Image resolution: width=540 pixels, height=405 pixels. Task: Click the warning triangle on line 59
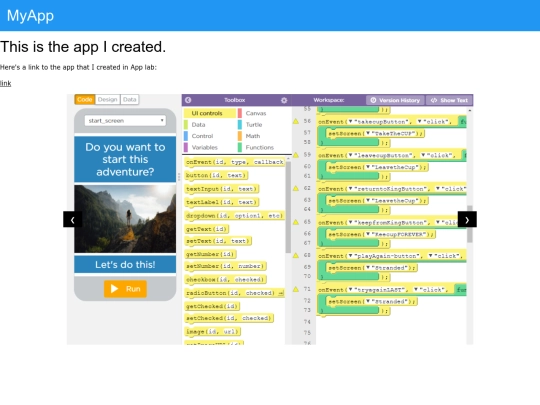[x=296, y=155]
